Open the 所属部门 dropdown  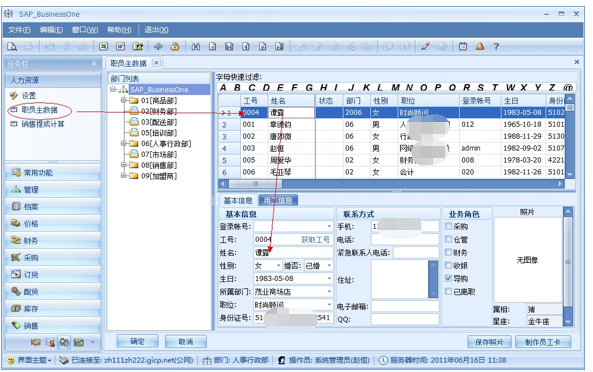(329, 292)
